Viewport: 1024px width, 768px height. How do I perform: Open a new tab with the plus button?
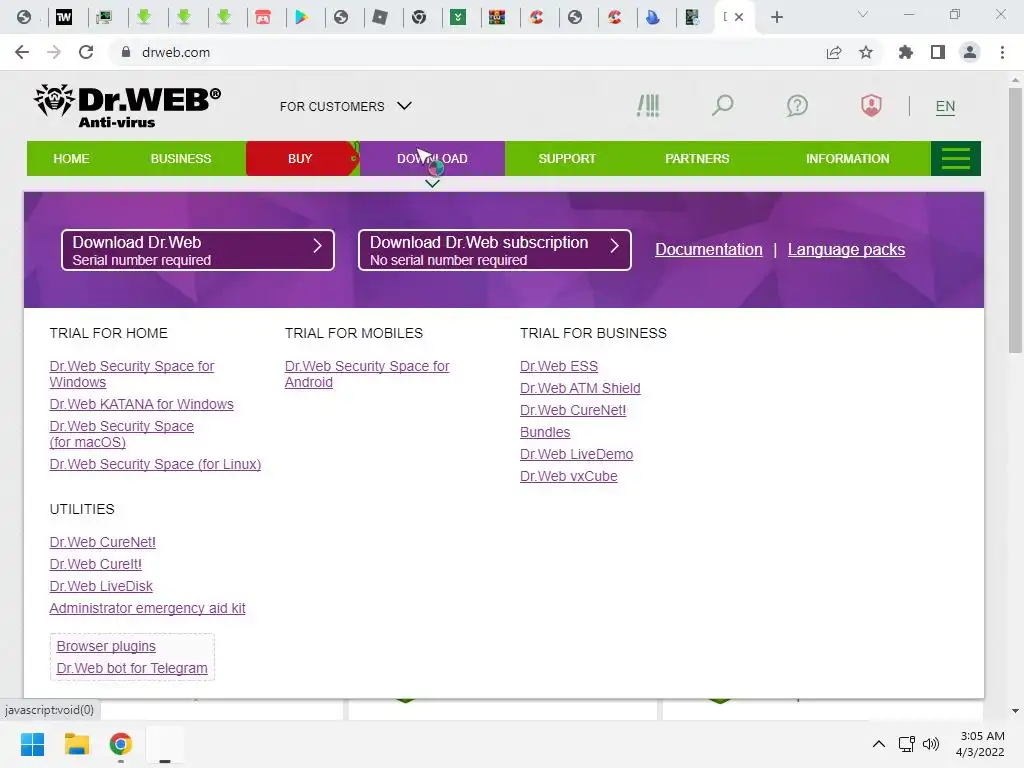(x=776, y=17)
